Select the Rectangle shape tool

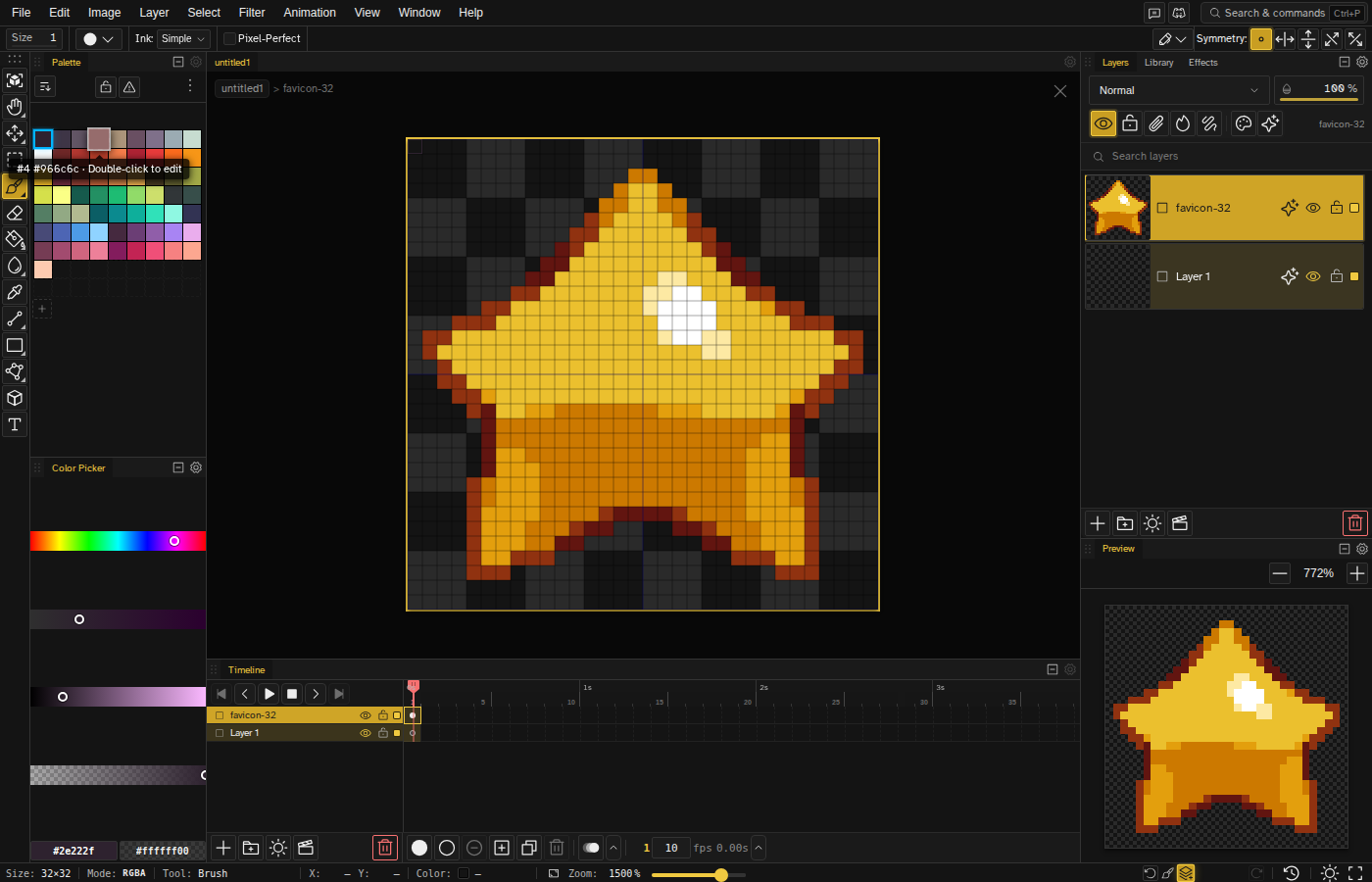point(15,345)
